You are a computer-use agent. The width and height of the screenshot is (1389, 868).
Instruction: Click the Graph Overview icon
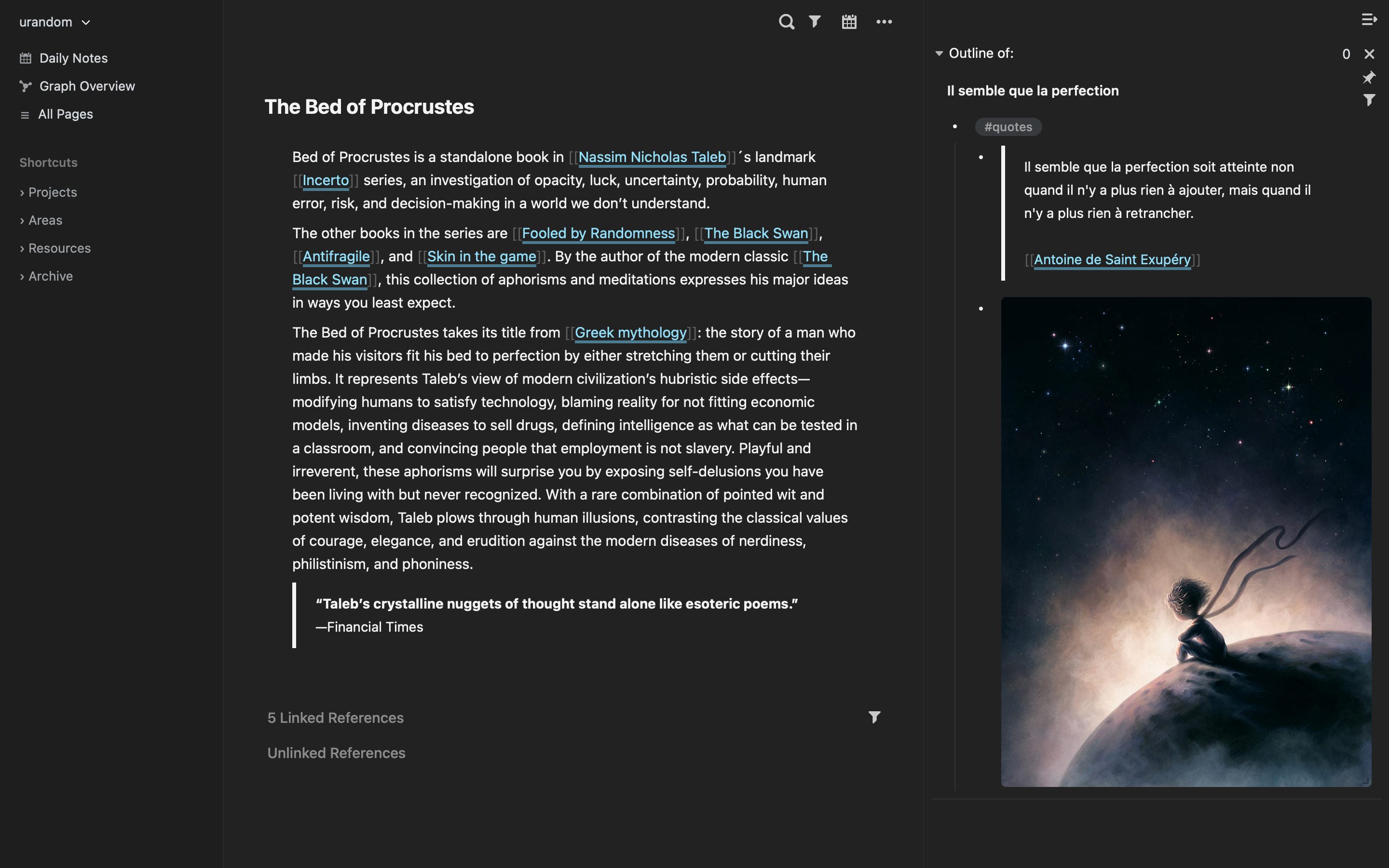[x=25, y=85]
